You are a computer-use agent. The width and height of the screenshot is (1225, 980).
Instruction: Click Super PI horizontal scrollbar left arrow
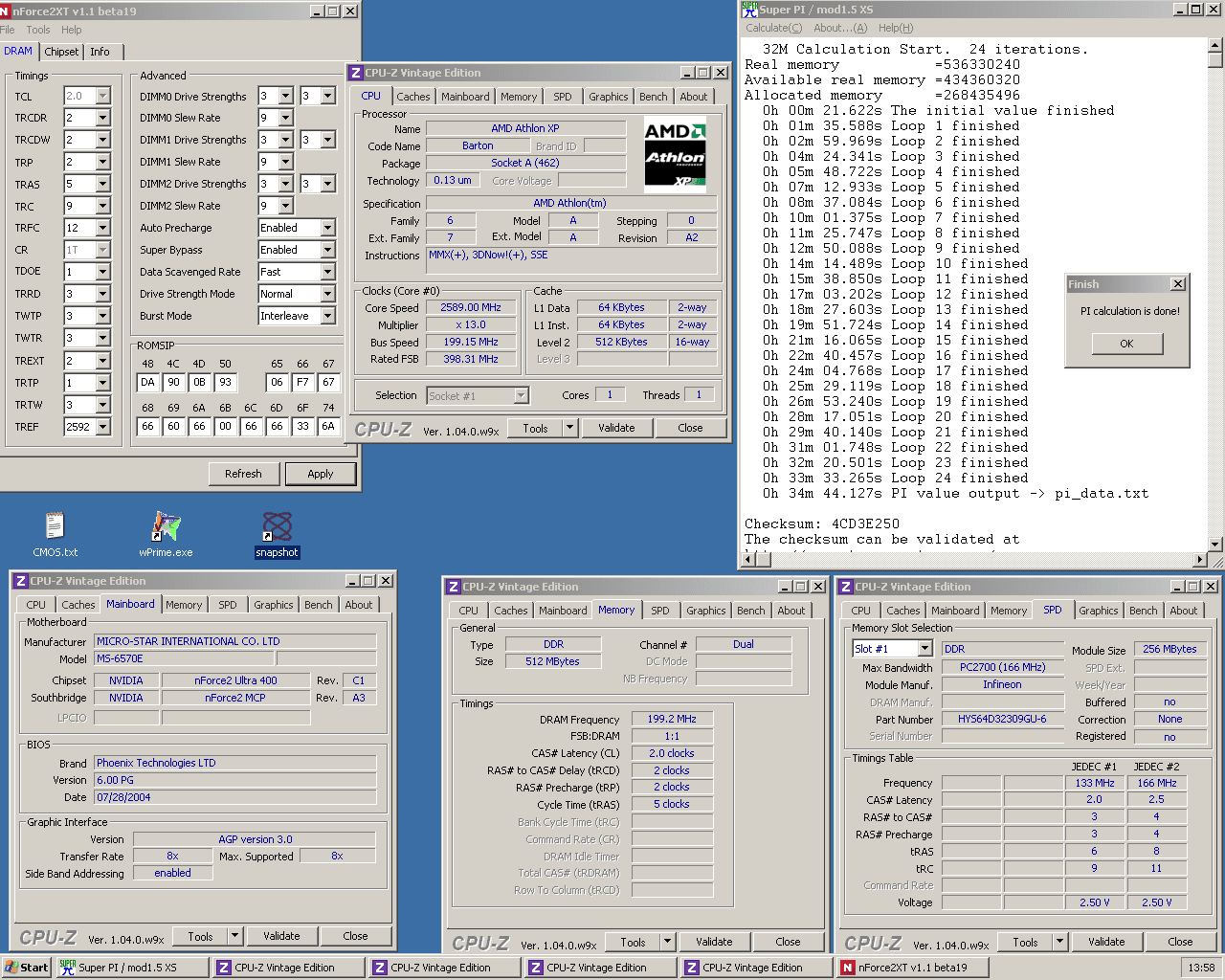coord(750,560)
